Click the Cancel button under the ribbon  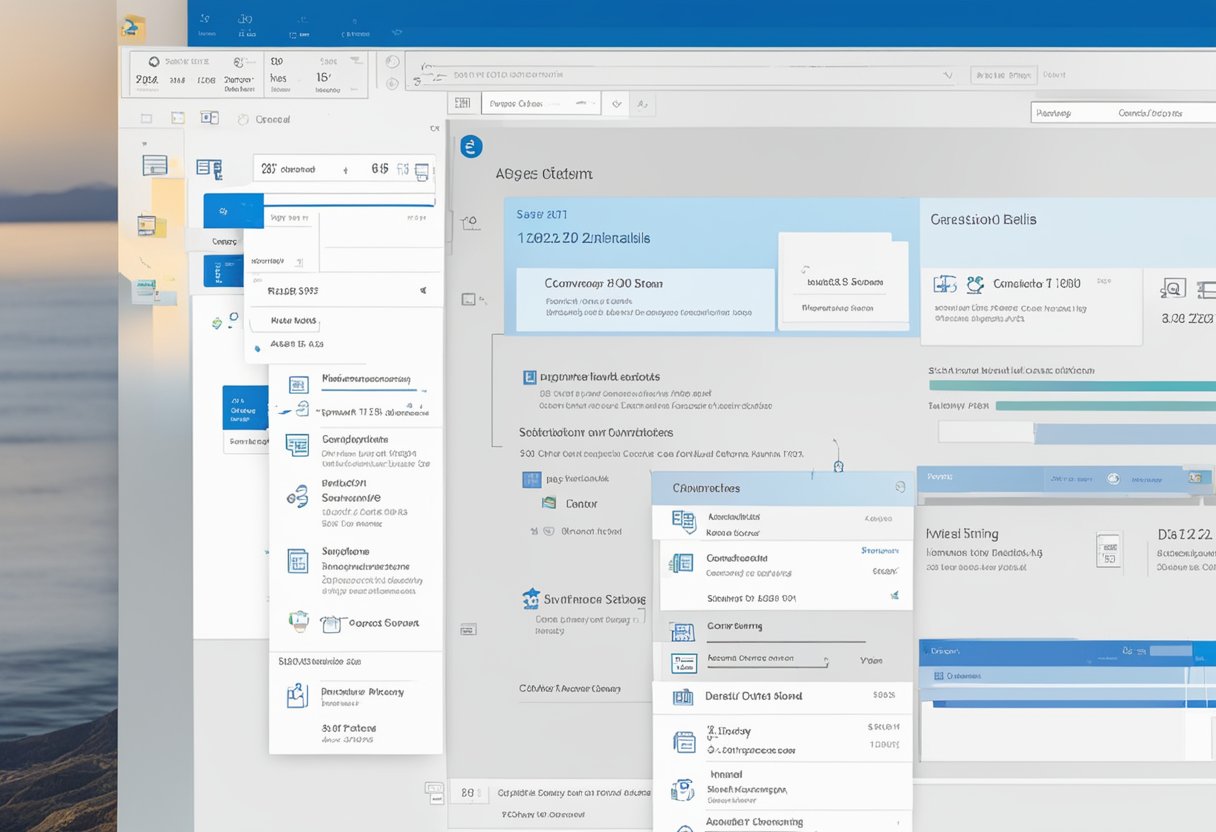point(272,119)
